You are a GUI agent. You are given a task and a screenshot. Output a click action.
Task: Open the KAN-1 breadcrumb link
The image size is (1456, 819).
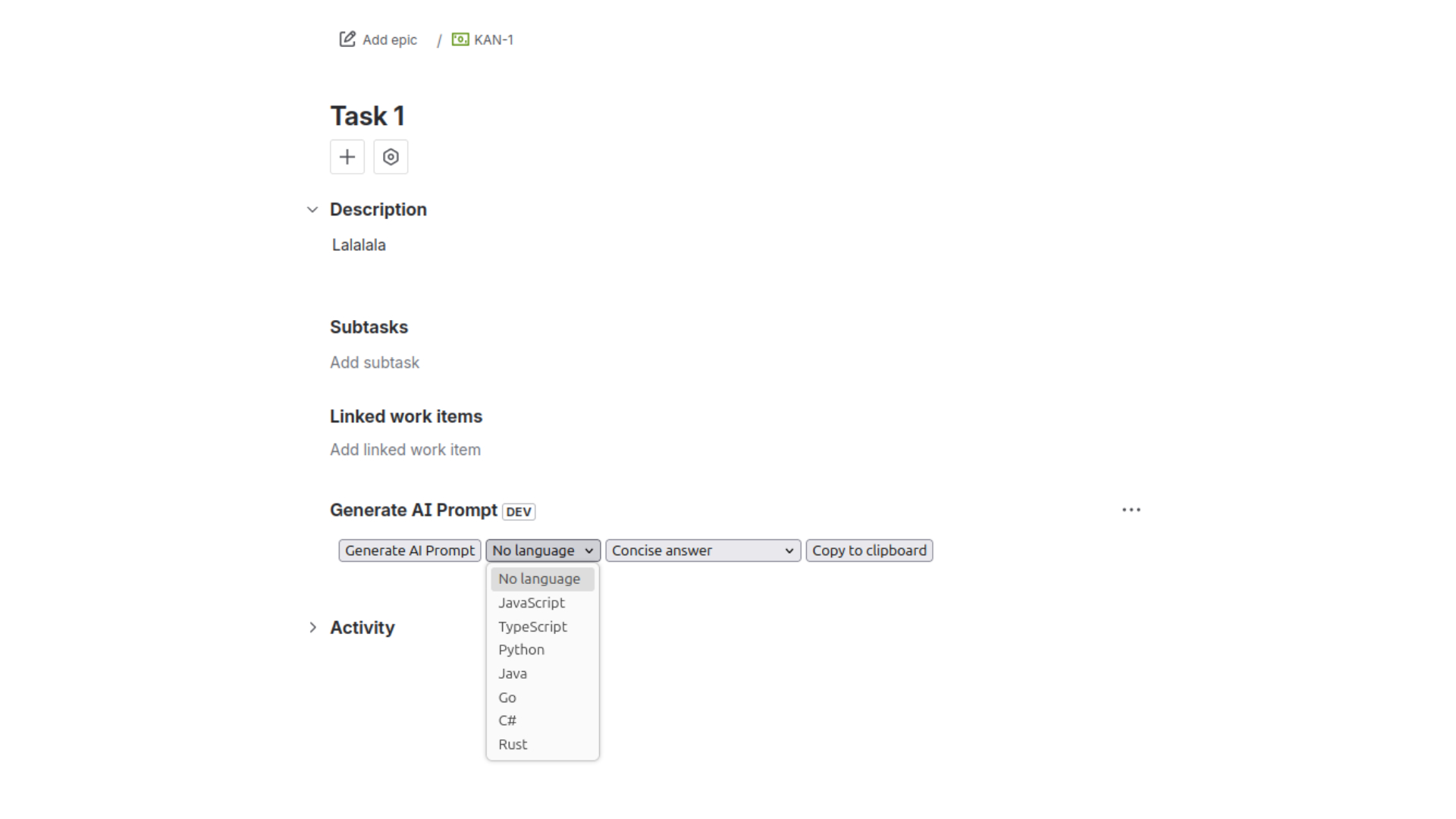tap(493, 39)
